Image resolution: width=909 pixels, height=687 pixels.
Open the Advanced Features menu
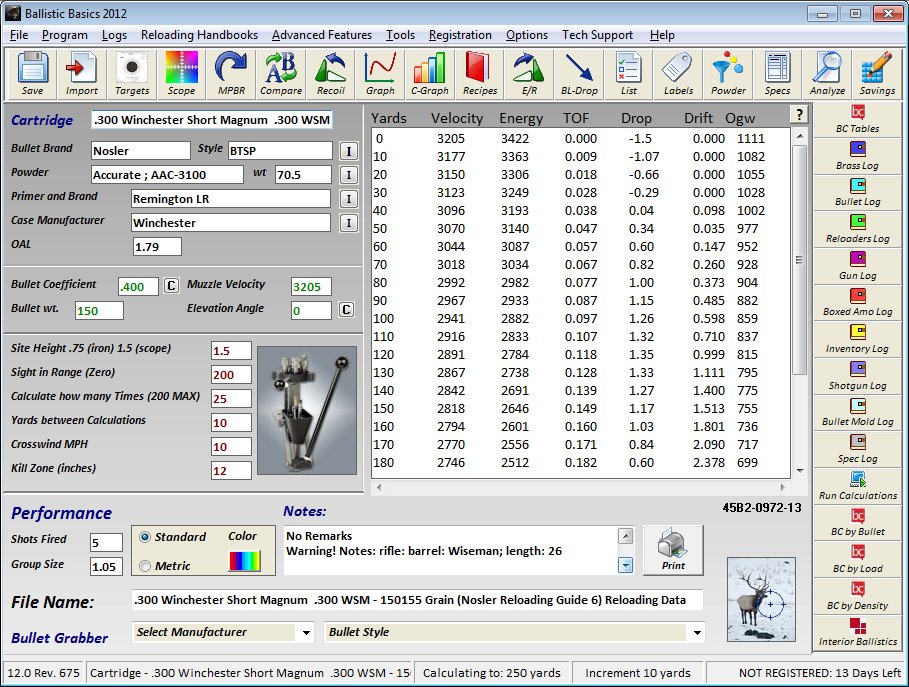click(322, 35)
